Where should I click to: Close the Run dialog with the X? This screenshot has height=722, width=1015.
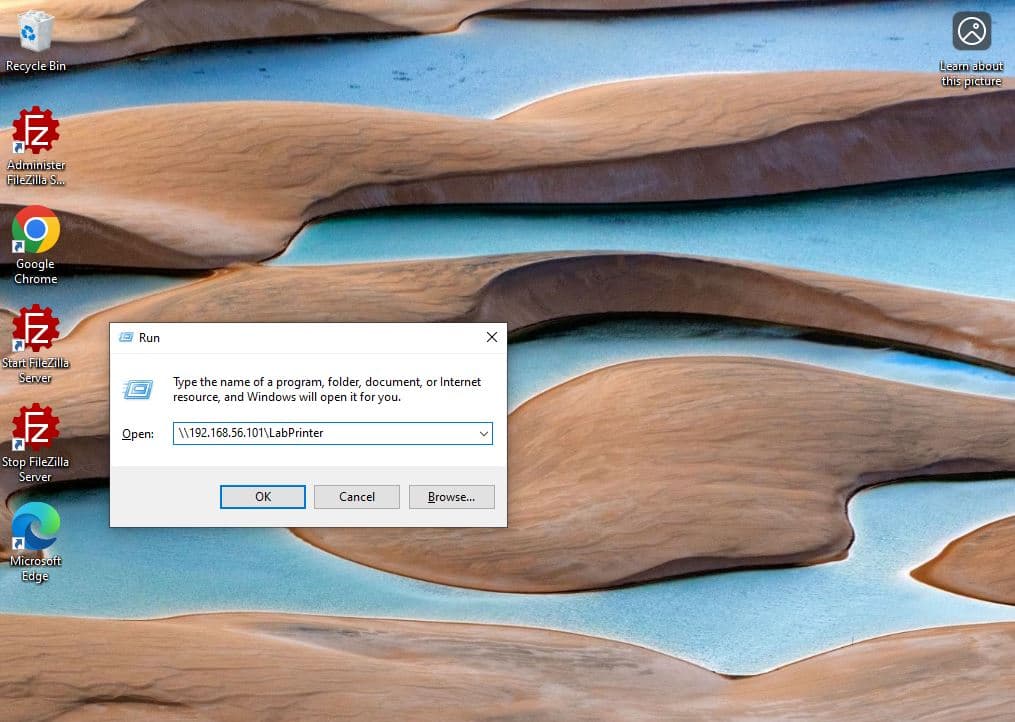click(x=491, y=338)
